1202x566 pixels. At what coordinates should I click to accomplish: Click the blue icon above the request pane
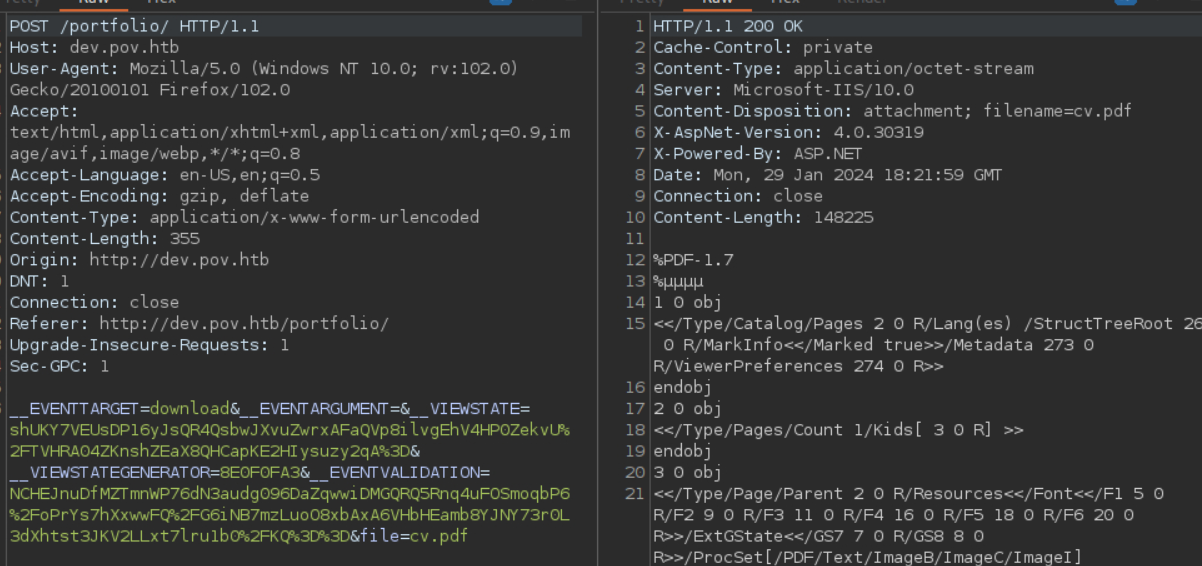(x=500, y=2)
